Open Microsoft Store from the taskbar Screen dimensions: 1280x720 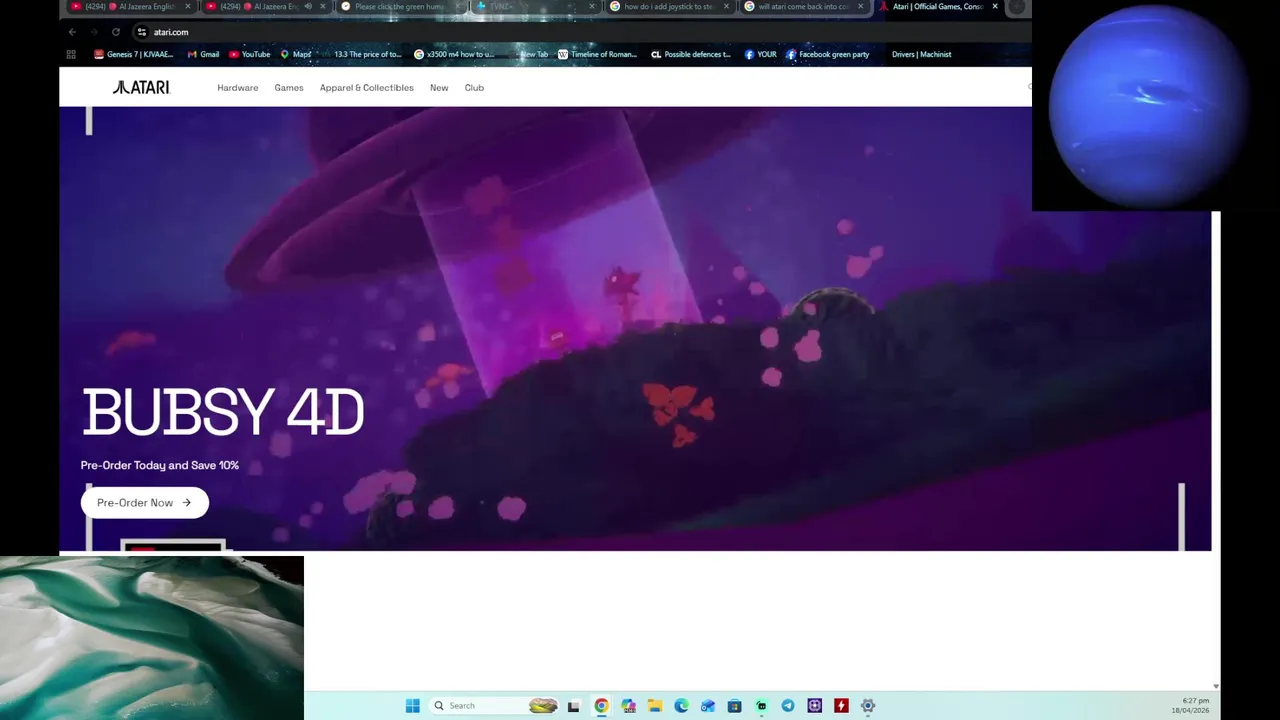point(735,706)
